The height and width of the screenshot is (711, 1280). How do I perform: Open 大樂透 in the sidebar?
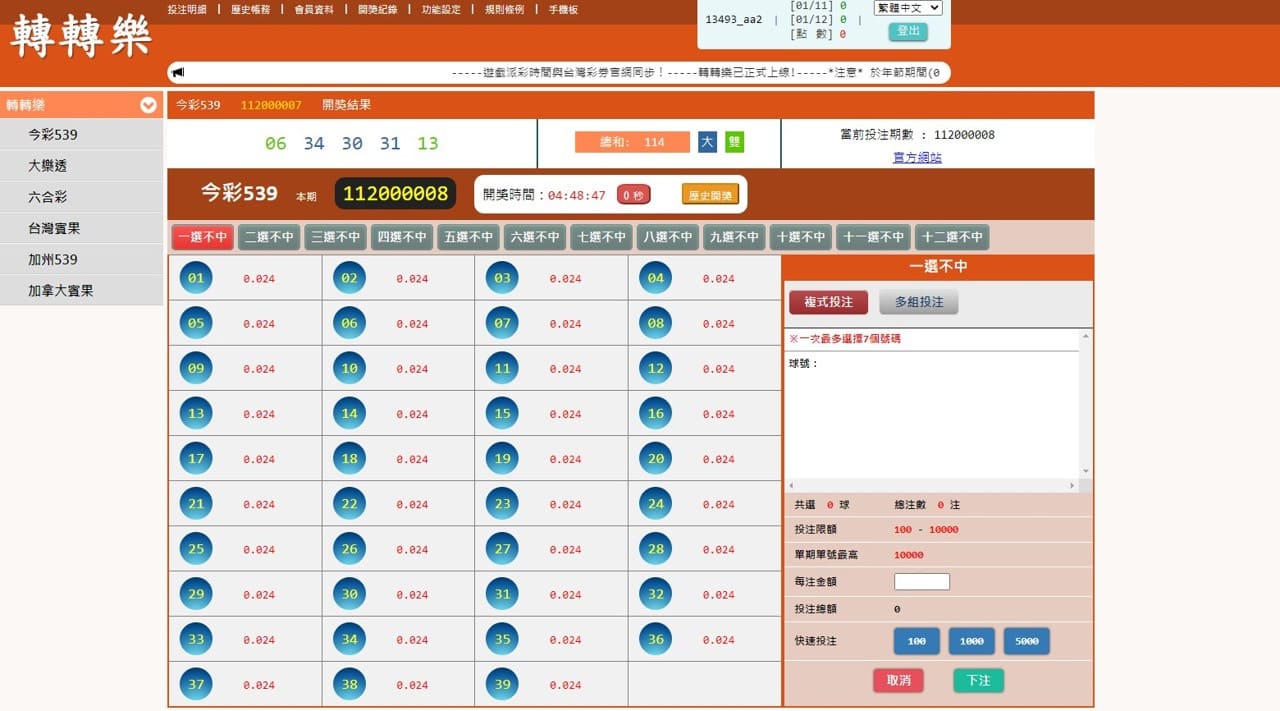point(81,166)
